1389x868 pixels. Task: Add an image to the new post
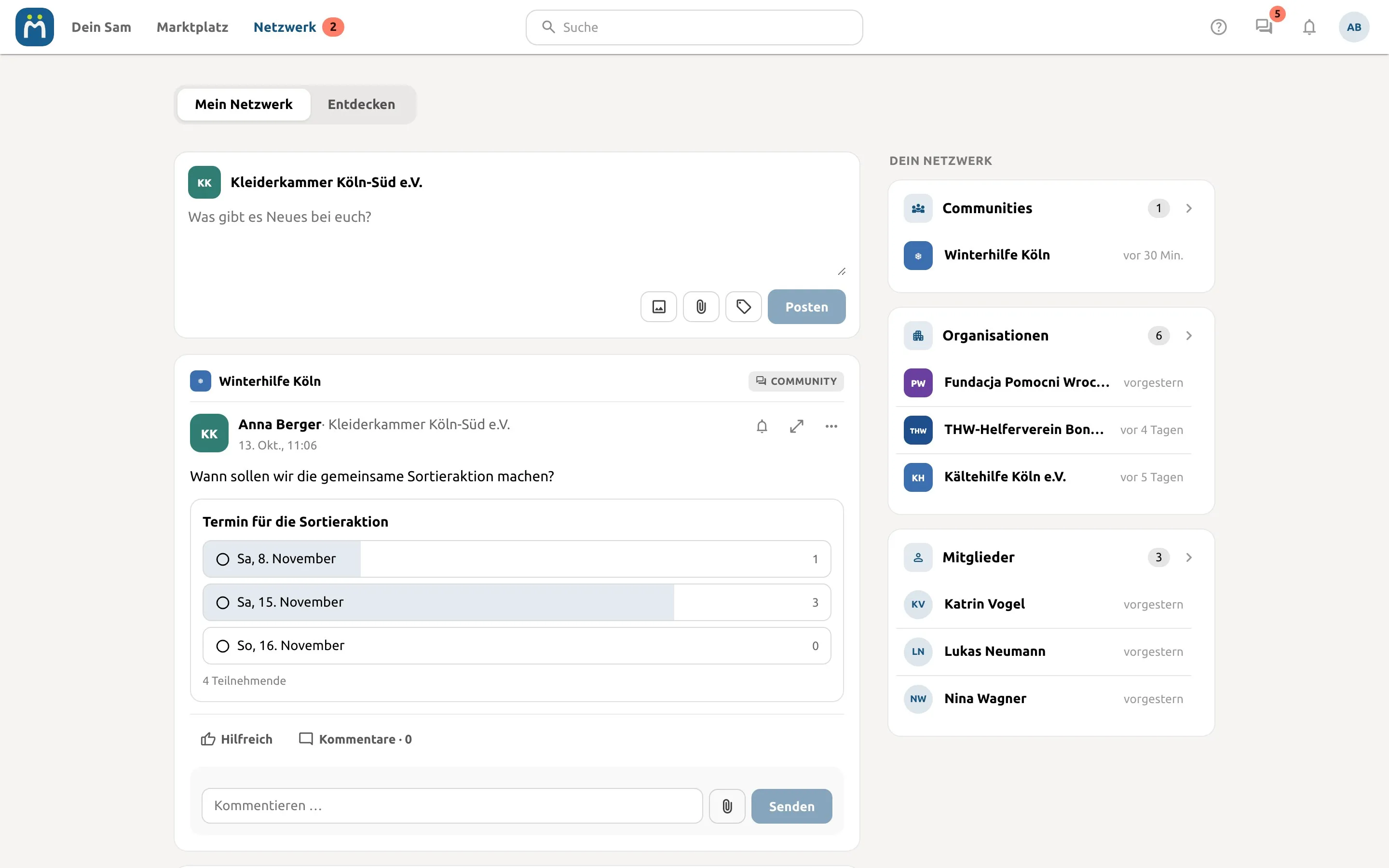point(658,307)
